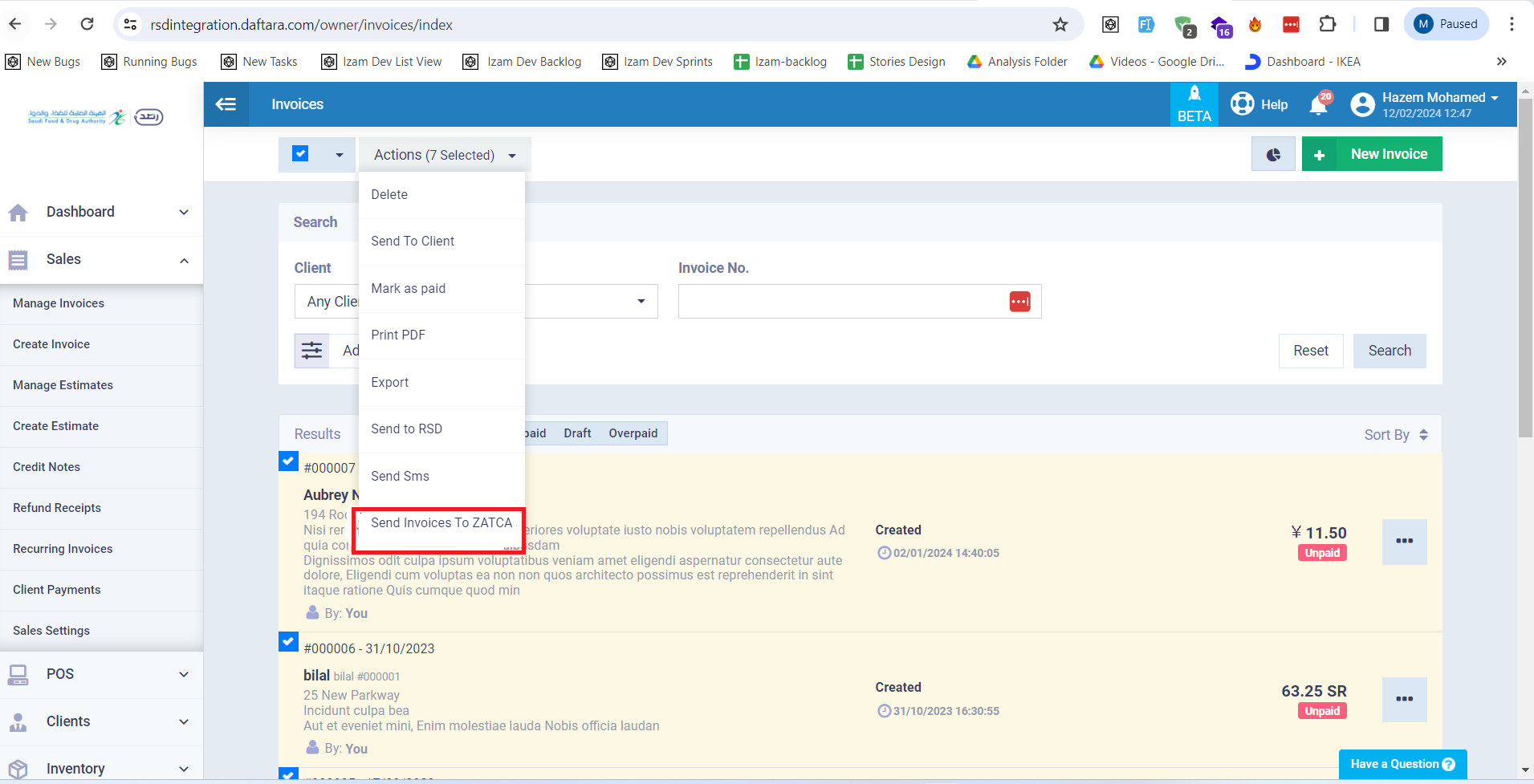Image resolution: width=1534 pixels, height=784 pixels.
Task: Uncheck invoice #000006 checkbox
Action: pyautogui.click(x=289, y=642)
